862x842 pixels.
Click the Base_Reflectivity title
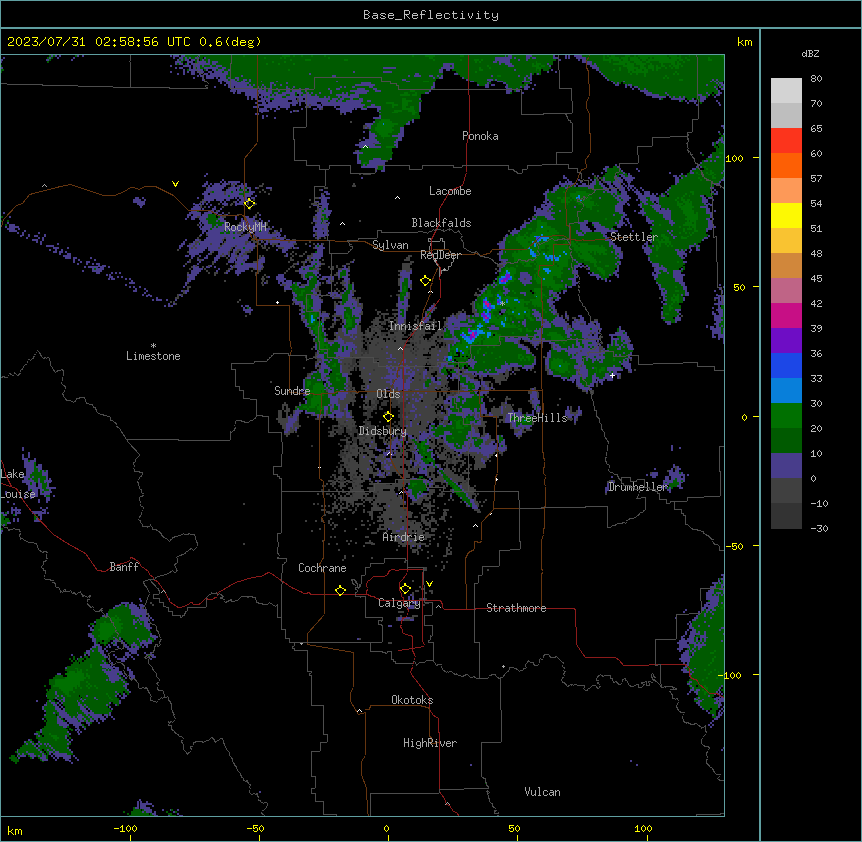431,15
